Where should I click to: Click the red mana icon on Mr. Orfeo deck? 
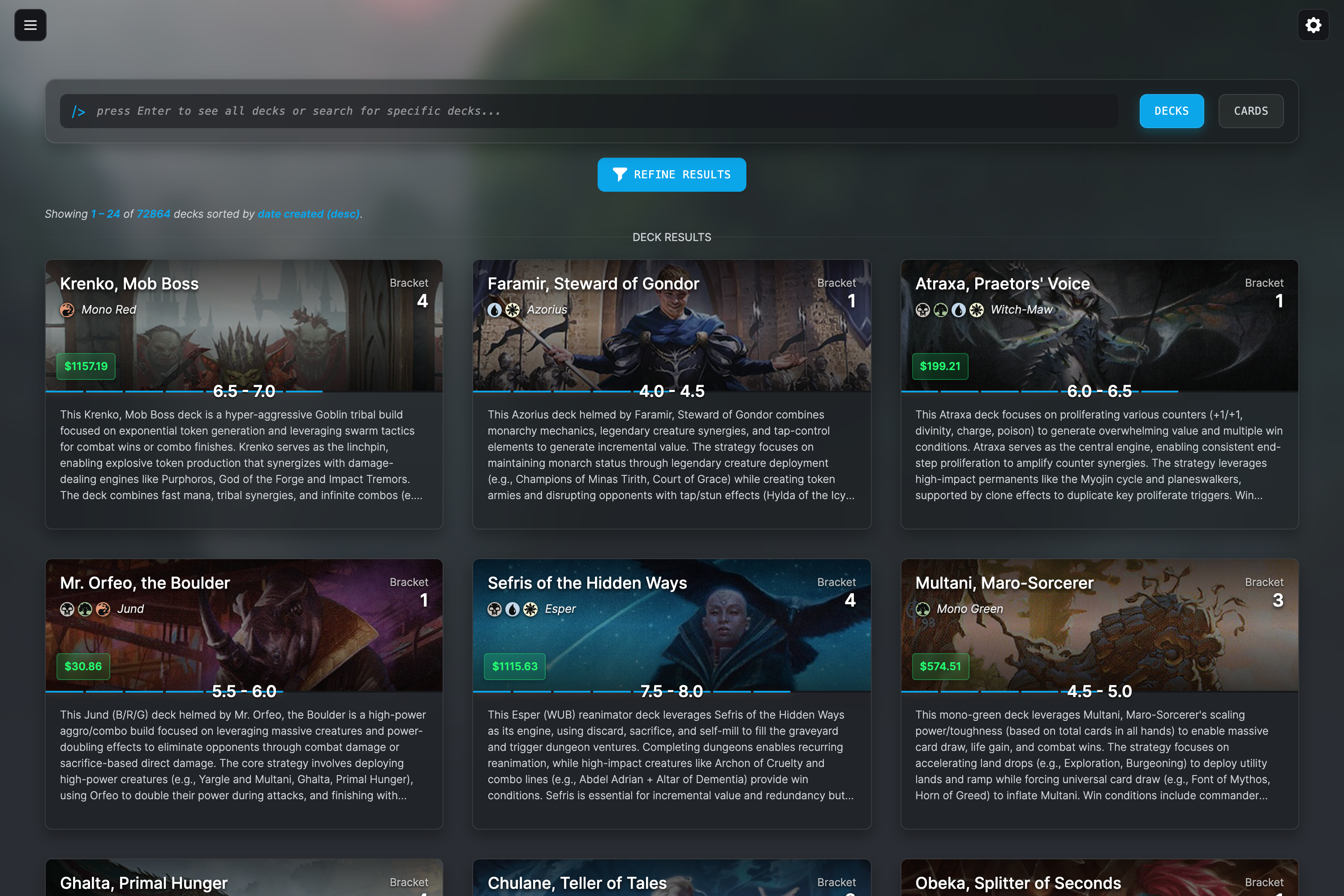tap(103, 609)
